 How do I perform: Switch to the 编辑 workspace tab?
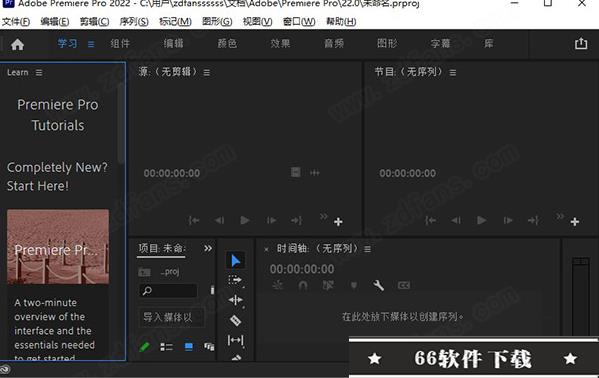click(174, 44)
